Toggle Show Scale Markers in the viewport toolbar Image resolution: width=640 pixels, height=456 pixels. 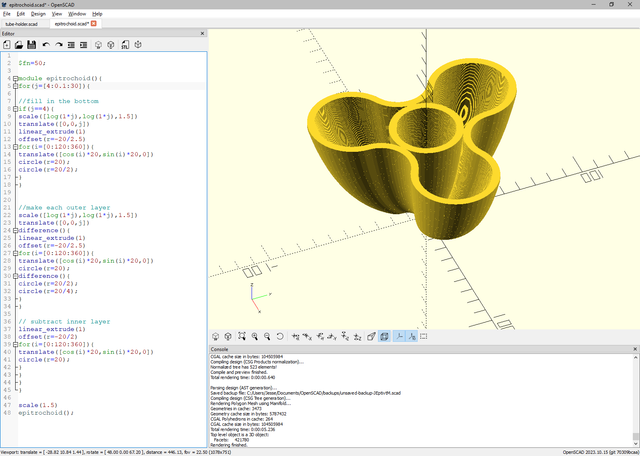[x=411, y=336]
